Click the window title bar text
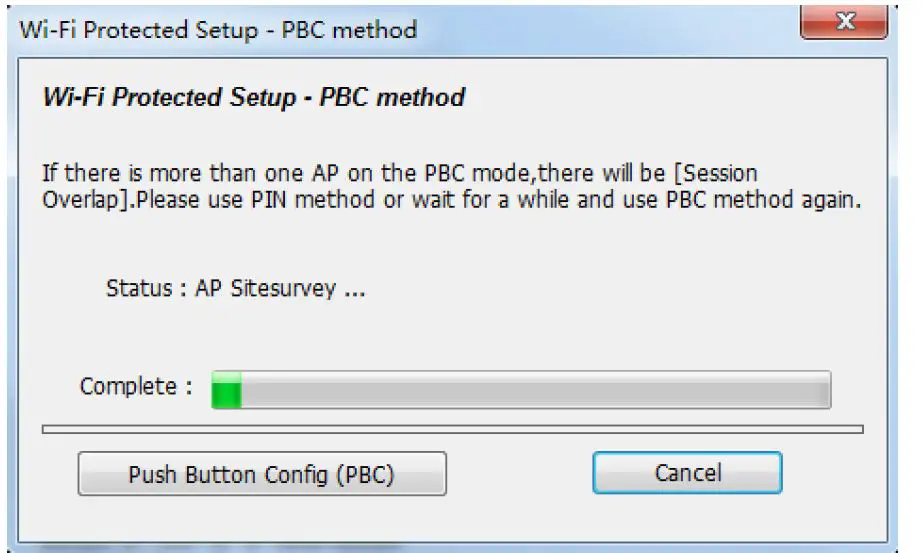 [x=217, y=30]
